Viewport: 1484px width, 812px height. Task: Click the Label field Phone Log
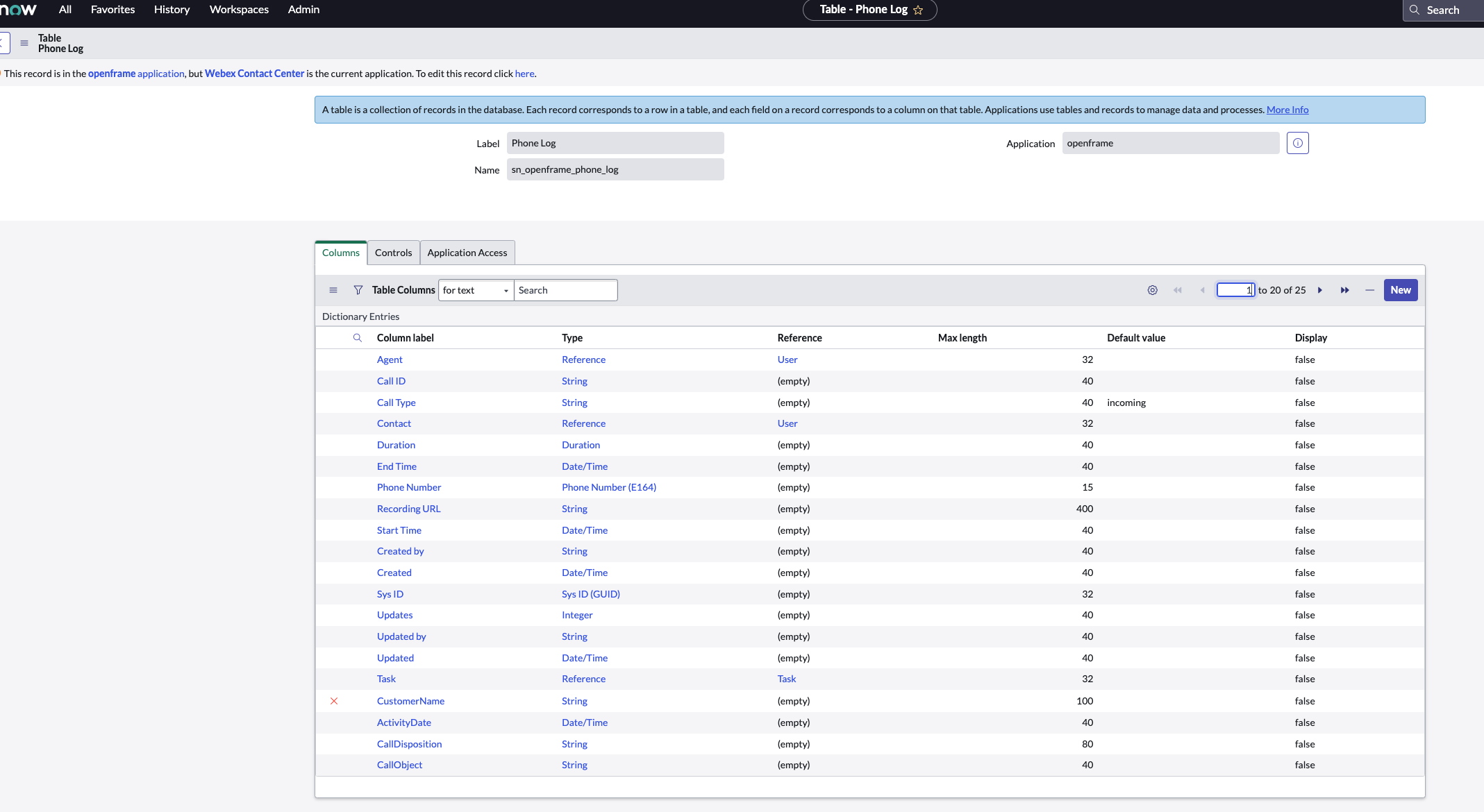coord(615,143)
